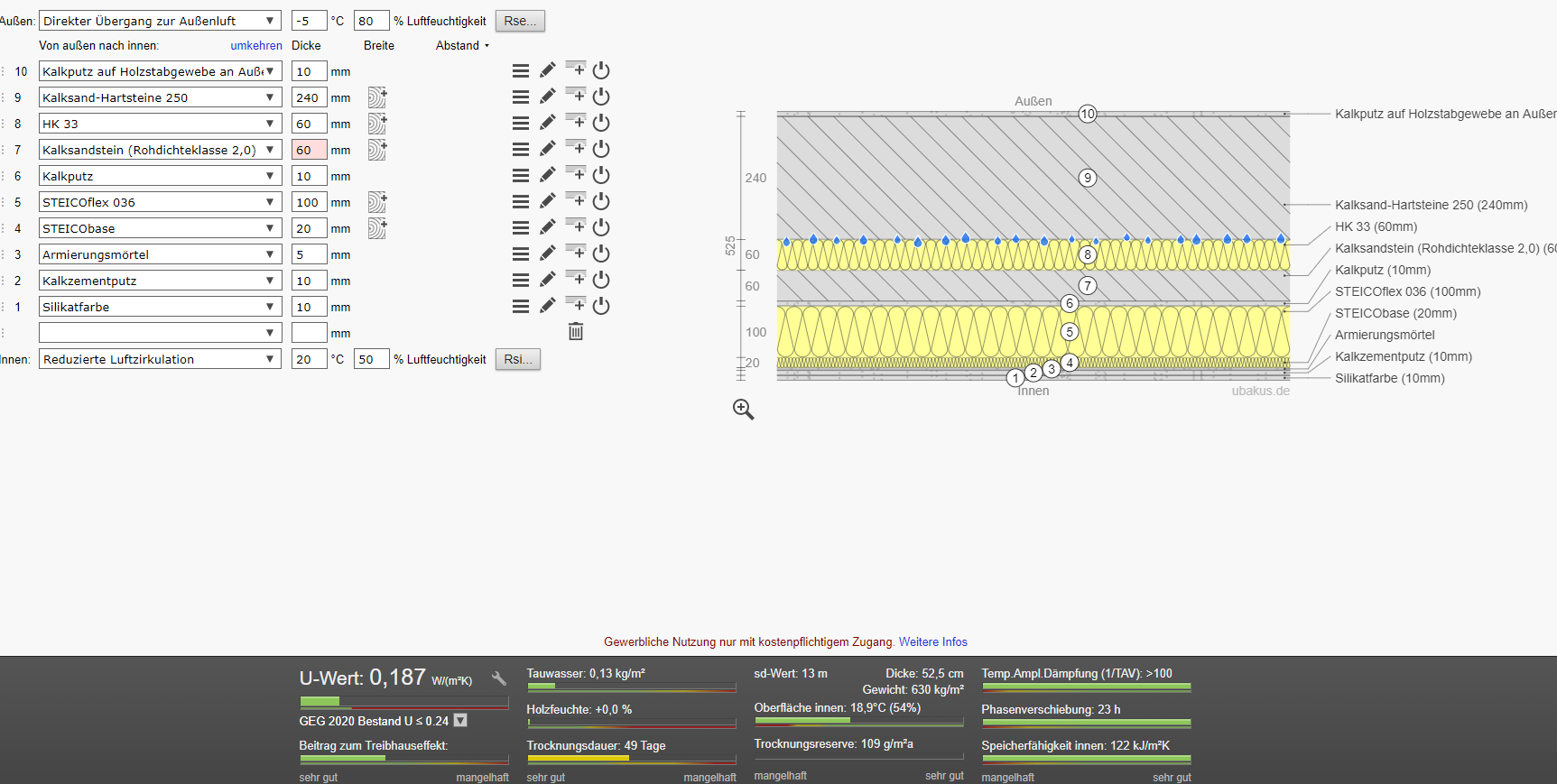Click the U-Wert rating bar
This screenshot has width=1557, height=784.
(403, 702)
